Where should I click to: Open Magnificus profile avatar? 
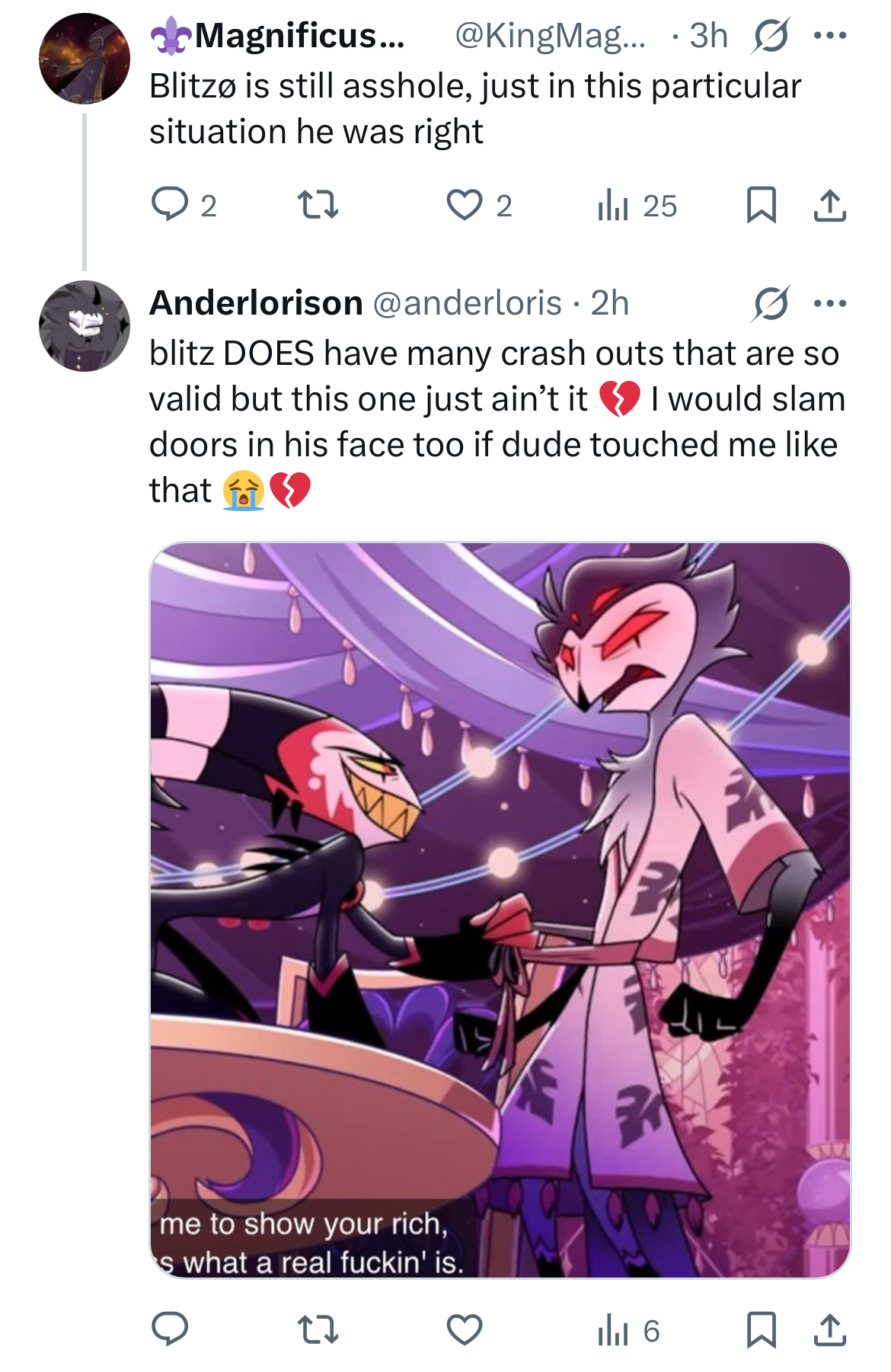click(x=85, y=59)
